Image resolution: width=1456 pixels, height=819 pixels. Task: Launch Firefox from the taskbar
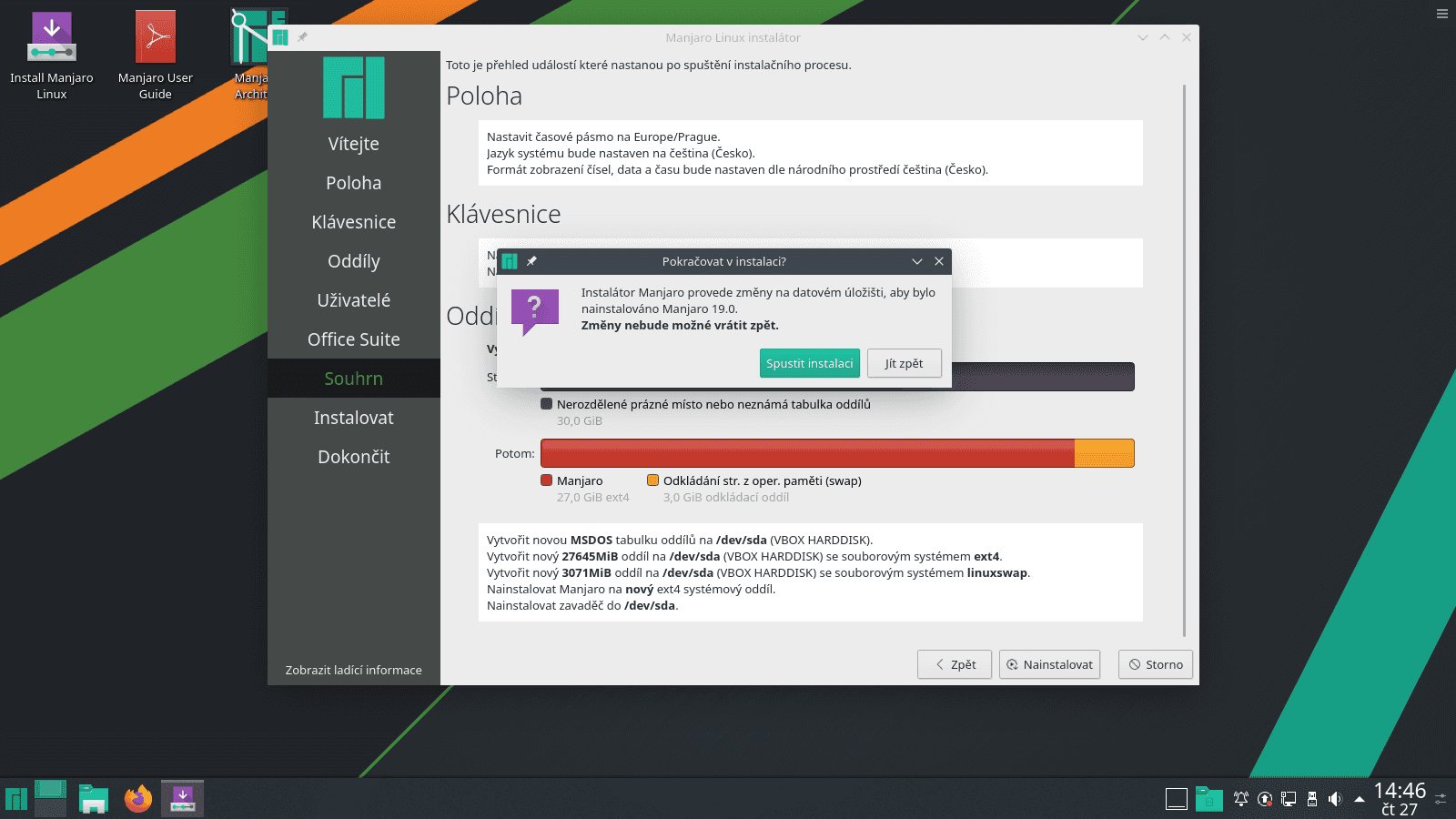(136, 797)
